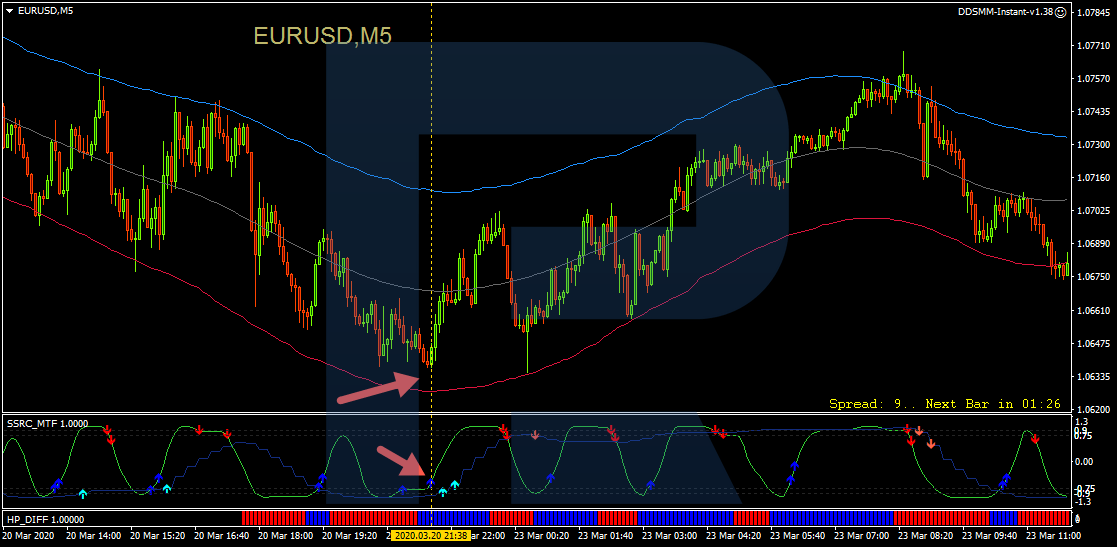This screenshot has height=547, width=1117.
Task: Click the 1.07300 price scale label
Action: (x=1094, y=145)
